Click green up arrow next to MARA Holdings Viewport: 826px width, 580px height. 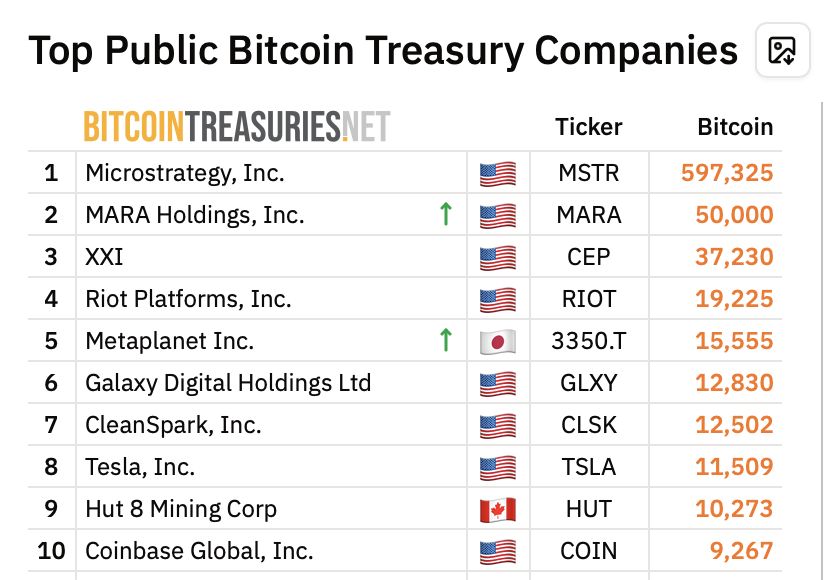pyautogui.click(x=446, y=214)
